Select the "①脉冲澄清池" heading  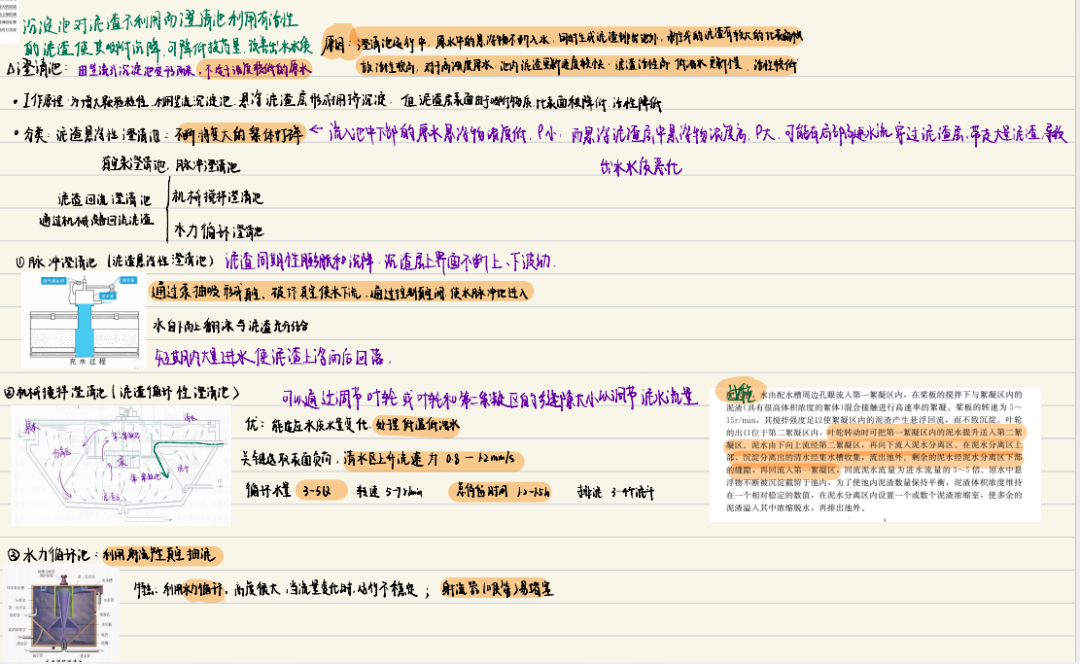pyautogui.click(x=60, y=261)
